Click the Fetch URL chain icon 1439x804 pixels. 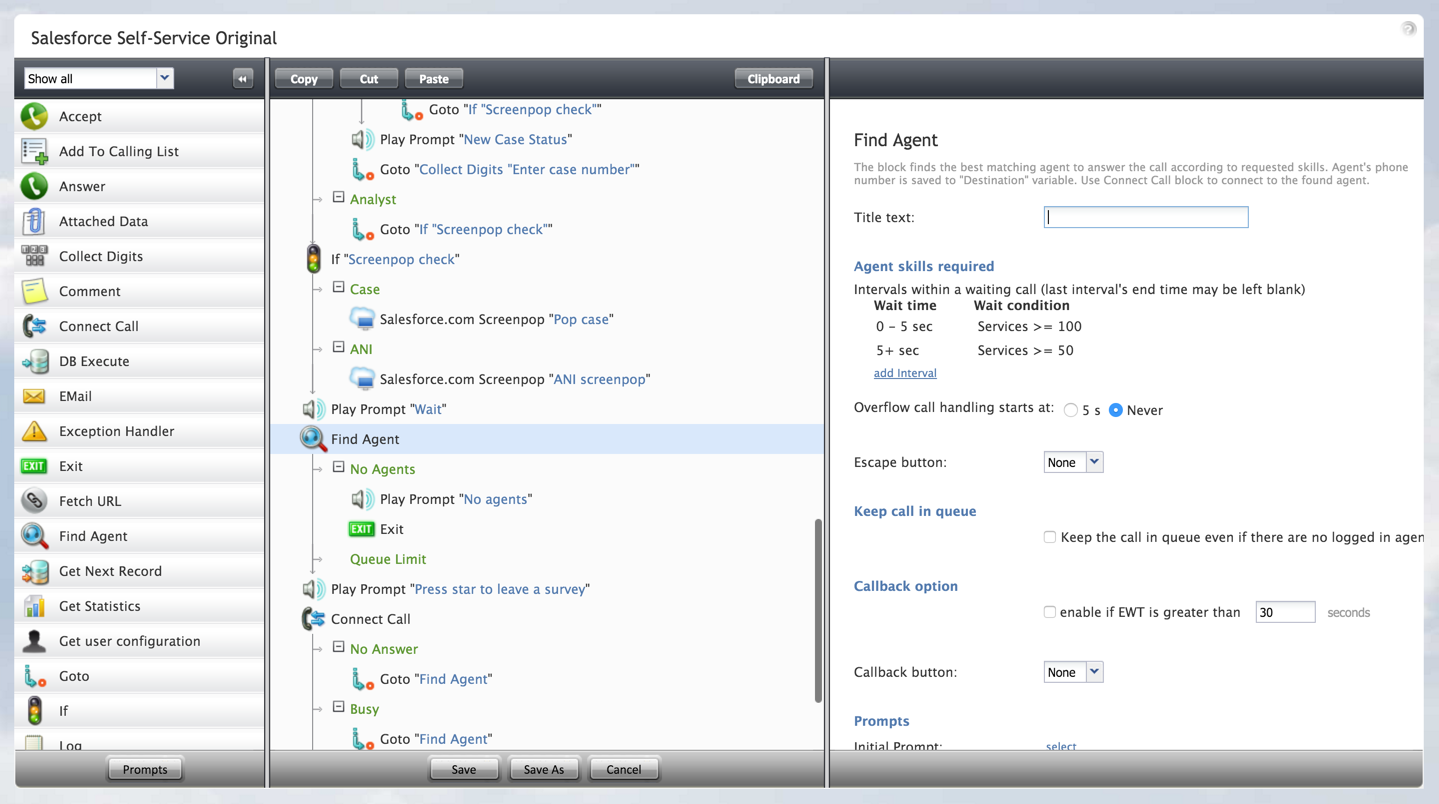pos(34,501)
